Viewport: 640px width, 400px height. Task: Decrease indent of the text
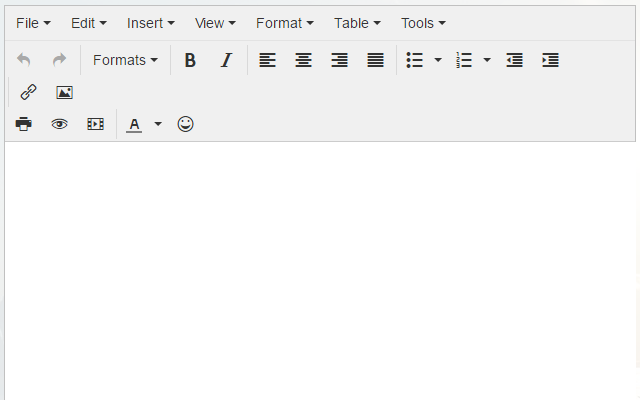pos(514,60)
